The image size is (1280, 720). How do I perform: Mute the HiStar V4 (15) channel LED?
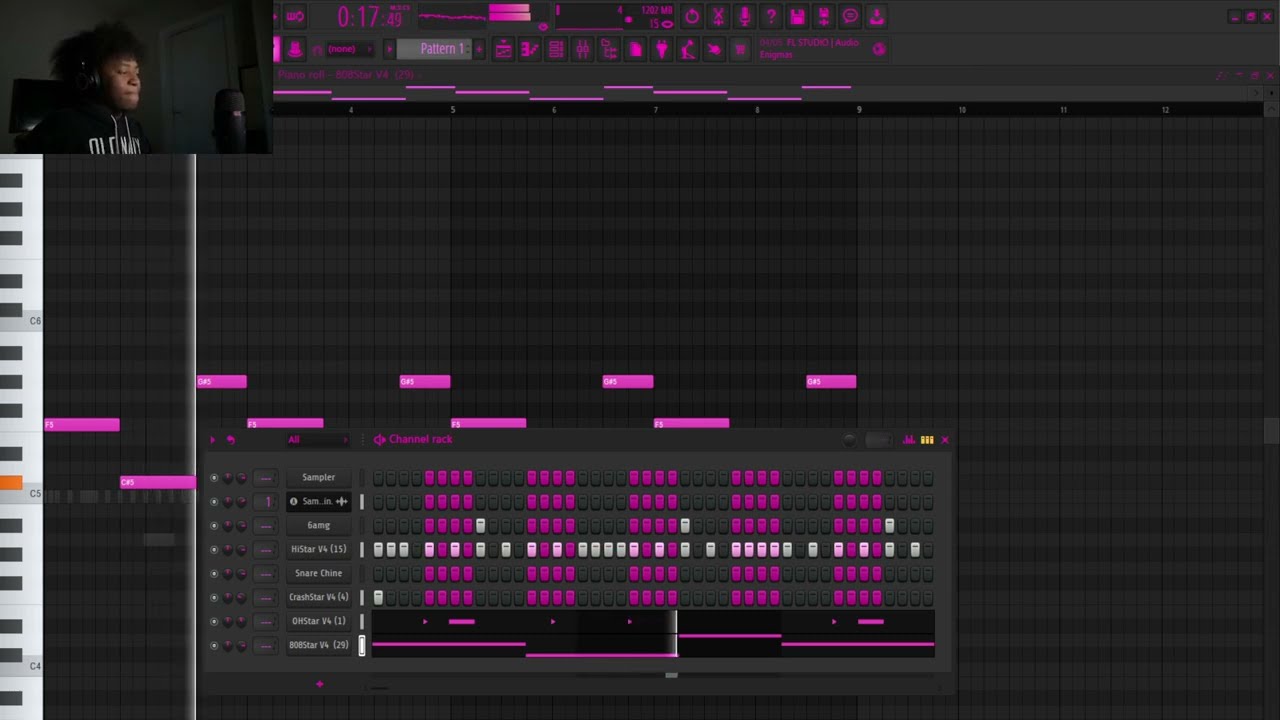213,550
